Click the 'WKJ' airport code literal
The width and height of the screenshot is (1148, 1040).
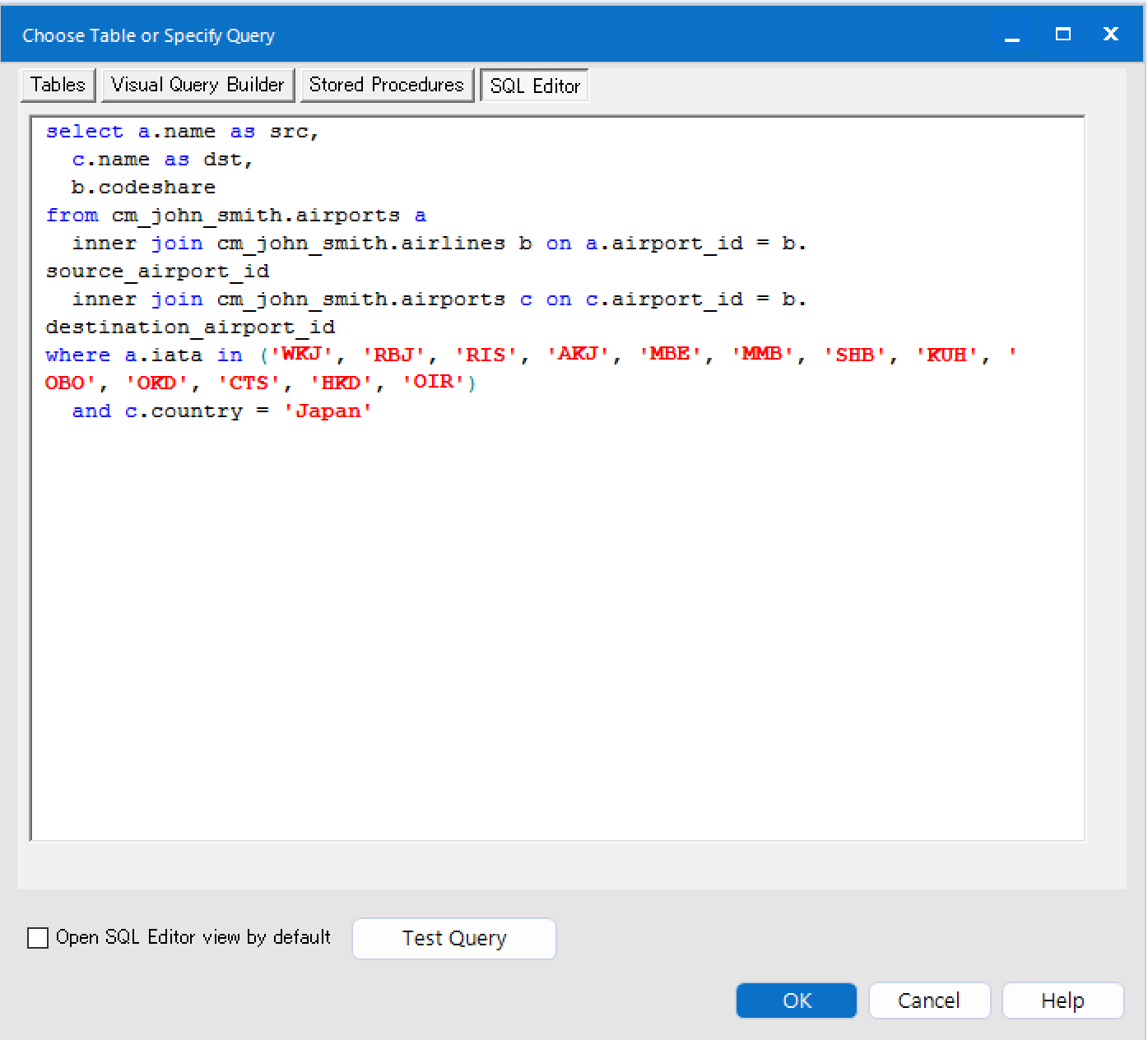301,354
